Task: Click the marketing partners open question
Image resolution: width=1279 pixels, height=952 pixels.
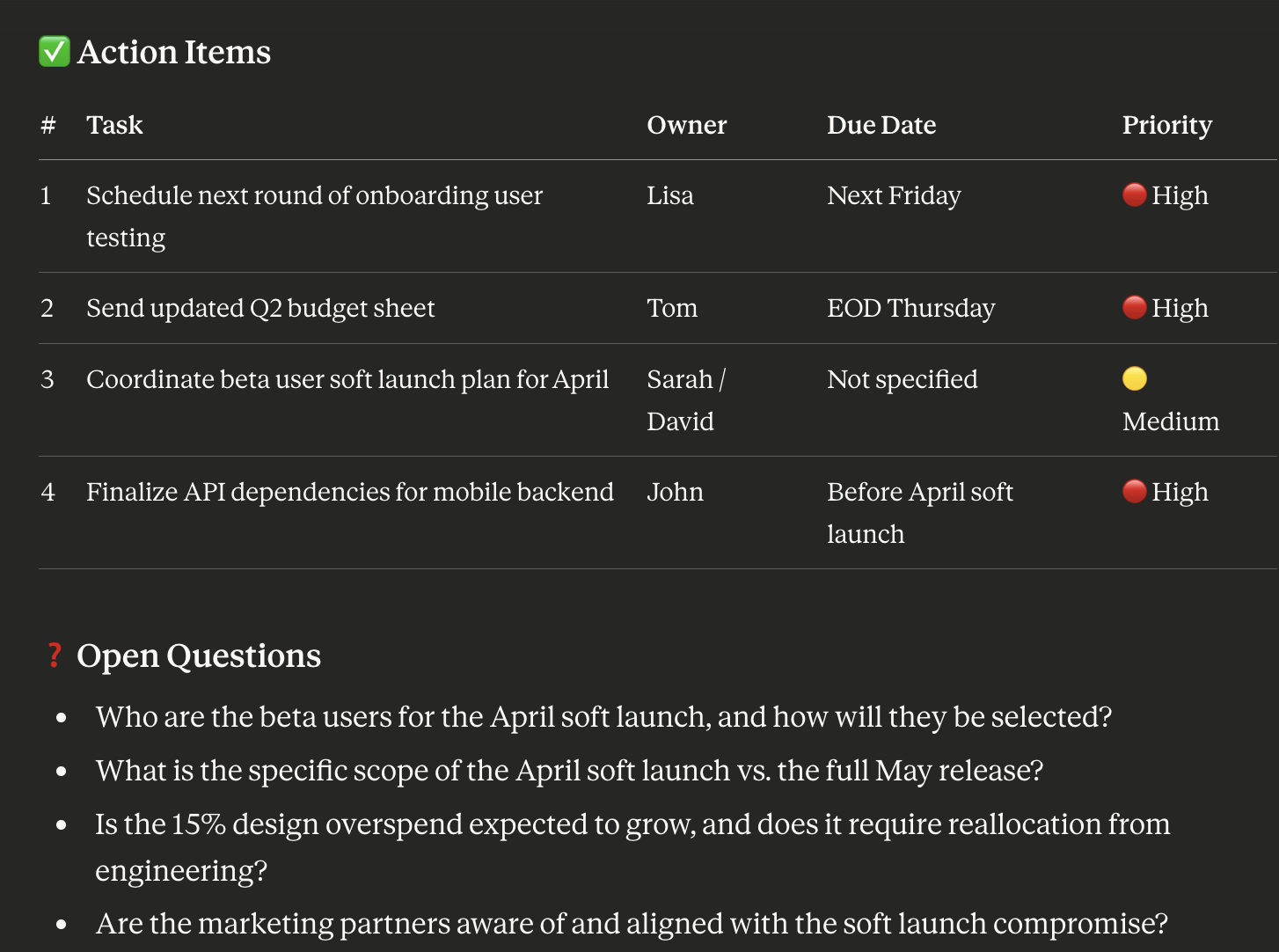Action: point(631,924)
